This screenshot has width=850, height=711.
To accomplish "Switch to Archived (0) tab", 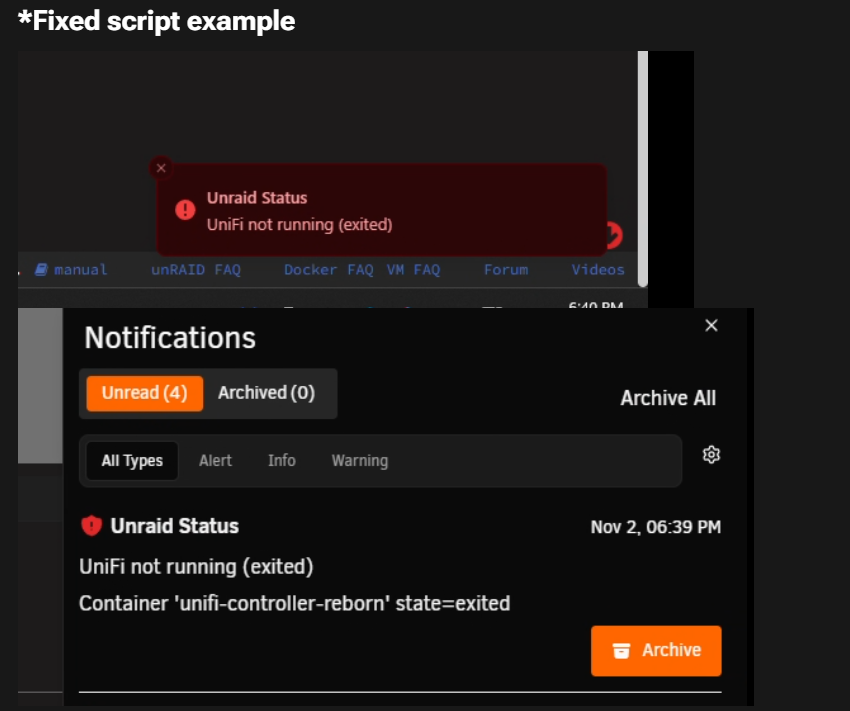I will pyautogui.click(x=266, y=393).
